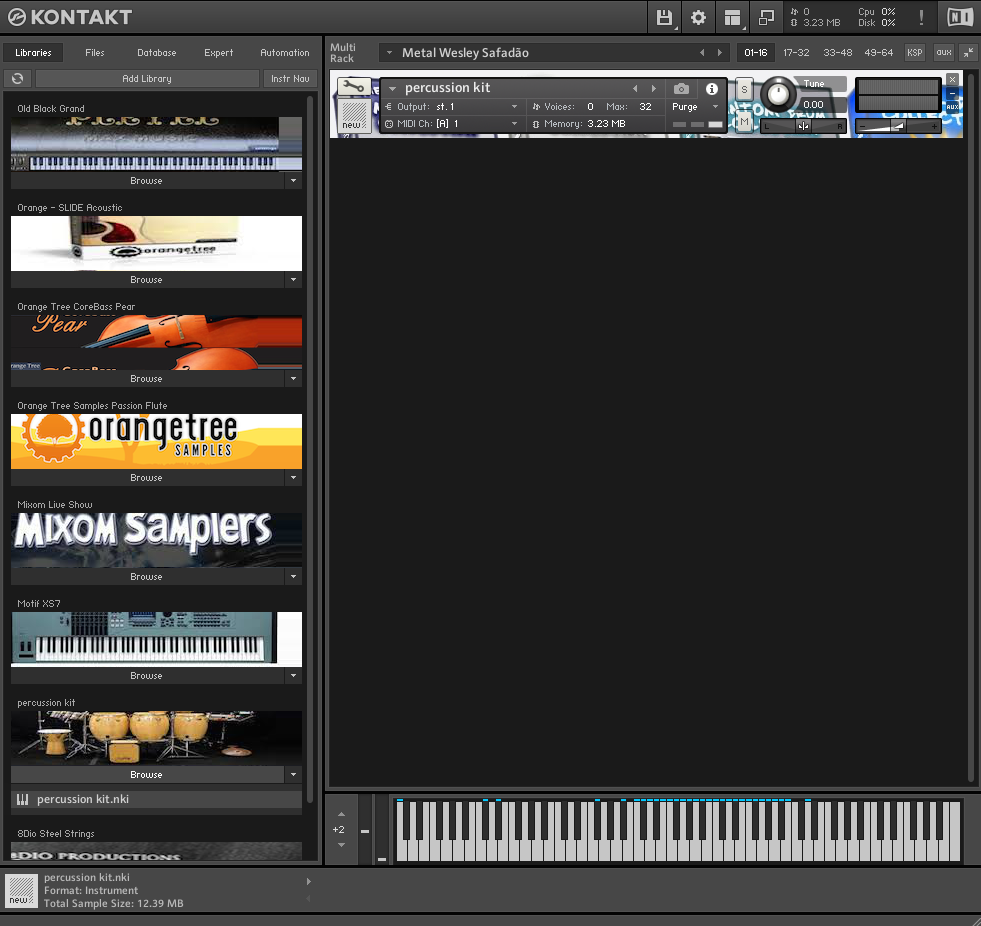Toggle aux sends in rack header
Viewport: 981px width, 926px height.
[943, 53]
